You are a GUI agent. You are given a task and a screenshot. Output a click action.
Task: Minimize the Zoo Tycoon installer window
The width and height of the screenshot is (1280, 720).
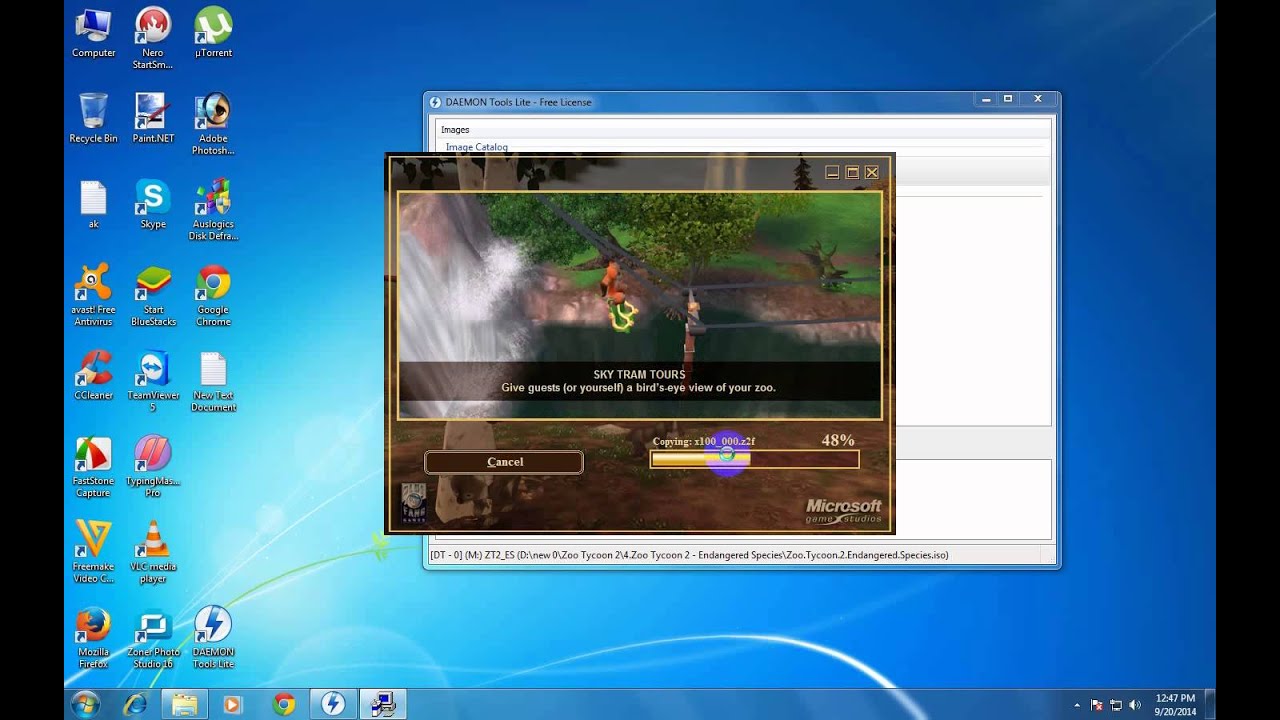point(832,172)
